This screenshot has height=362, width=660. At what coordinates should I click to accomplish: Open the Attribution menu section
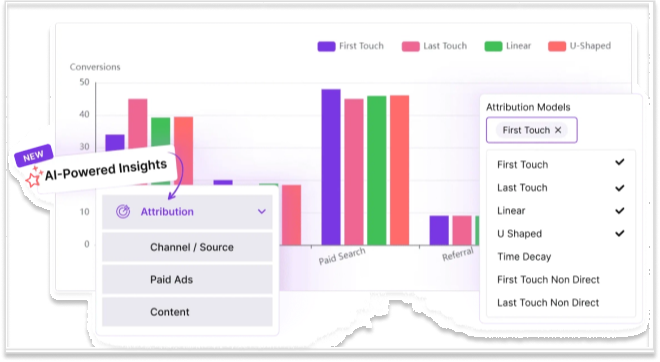pos(187,212)
